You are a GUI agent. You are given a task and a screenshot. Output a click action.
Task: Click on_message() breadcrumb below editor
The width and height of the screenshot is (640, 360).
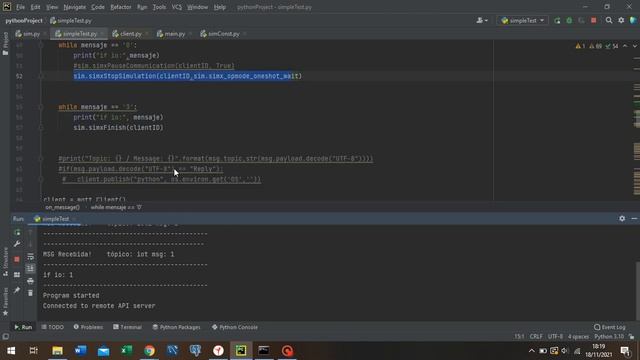pos(62,207)
